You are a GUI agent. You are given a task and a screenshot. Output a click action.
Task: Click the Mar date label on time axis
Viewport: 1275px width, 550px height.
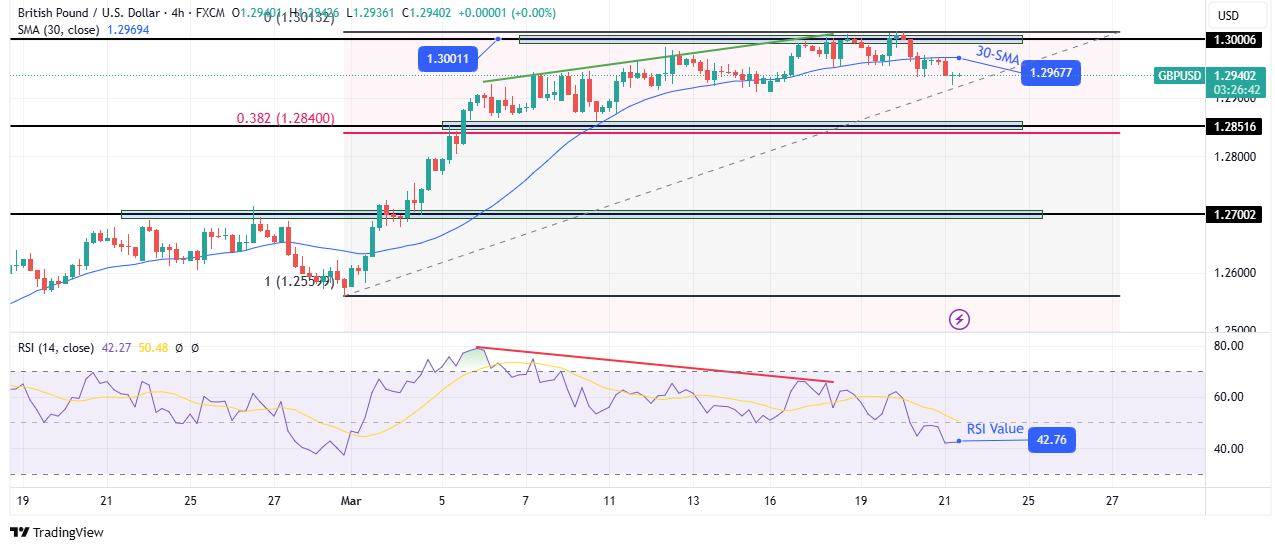coord(345,499)
